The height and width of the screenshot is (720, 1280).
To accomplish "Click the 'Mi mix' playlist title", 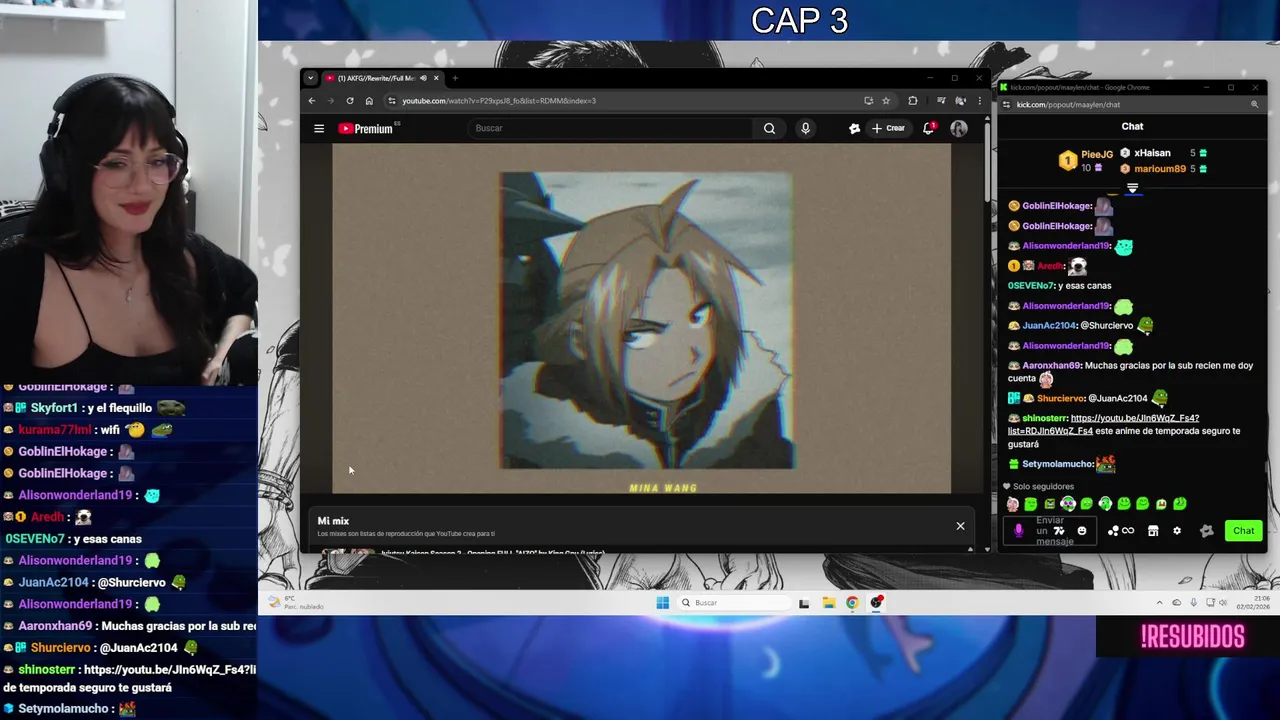I will tap(333, 521).
